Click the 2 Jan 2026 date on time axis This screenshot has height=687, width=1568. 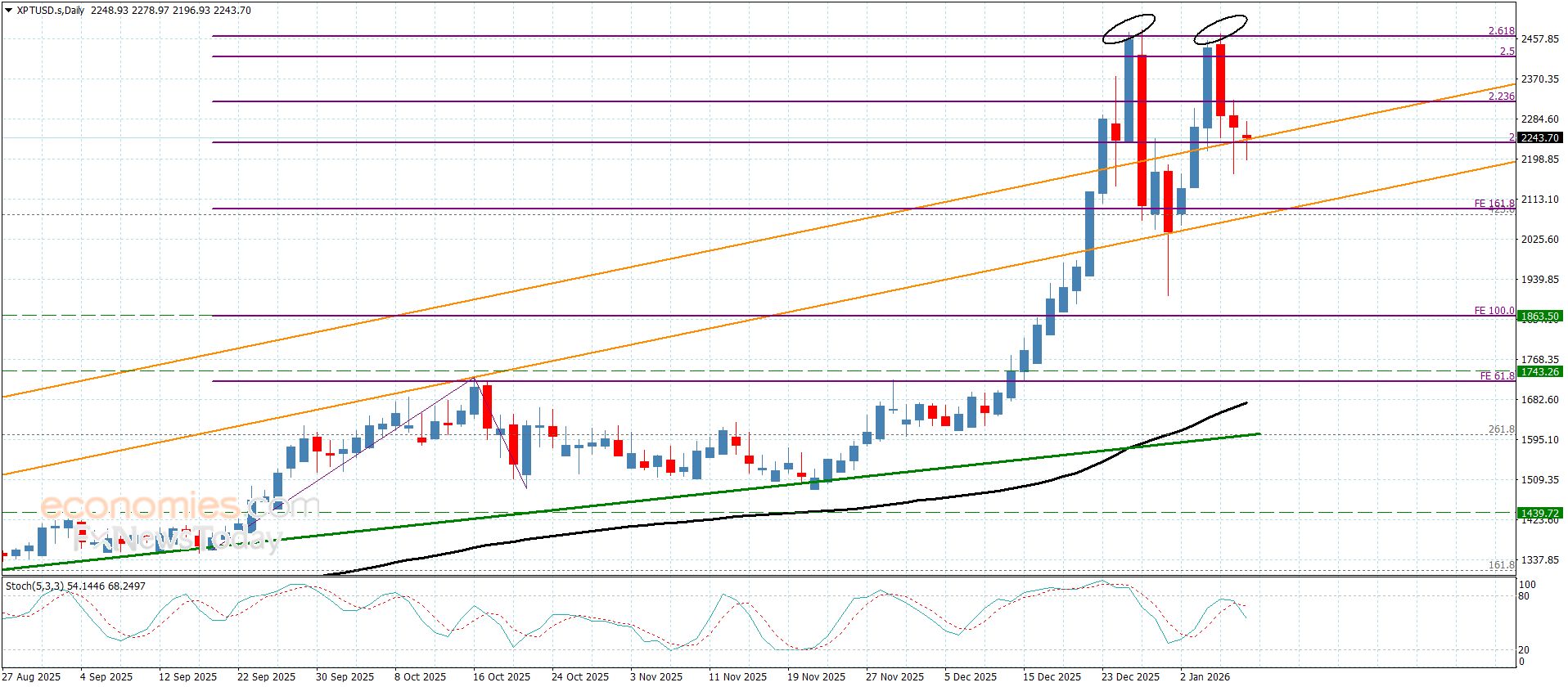(1205, 676)
